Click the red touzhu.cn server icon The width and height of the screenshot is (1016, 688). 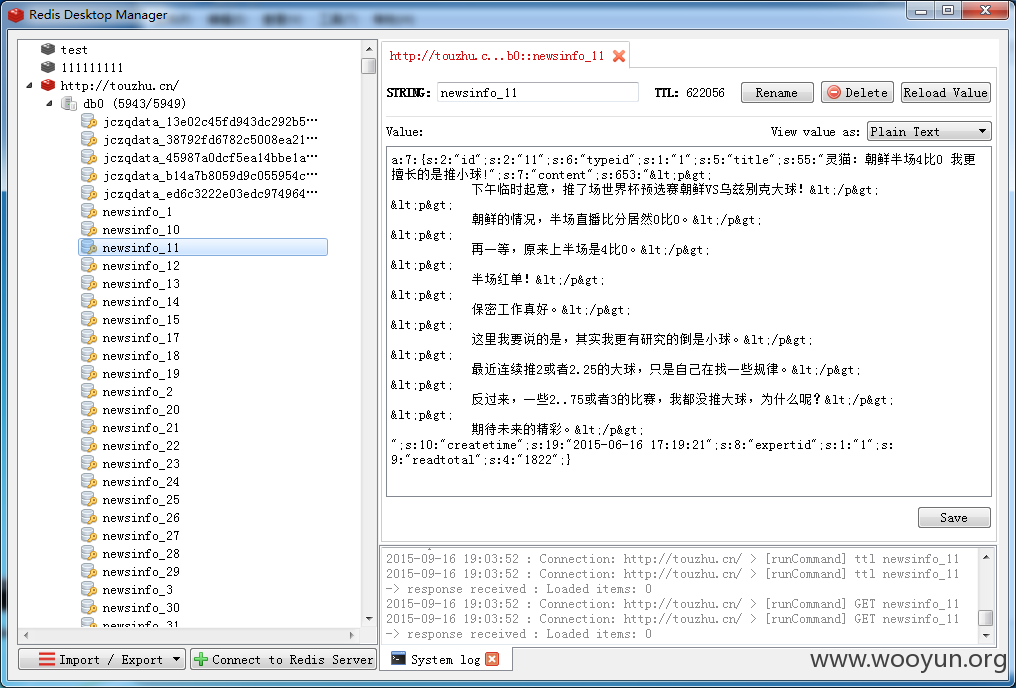coord(48,86)
